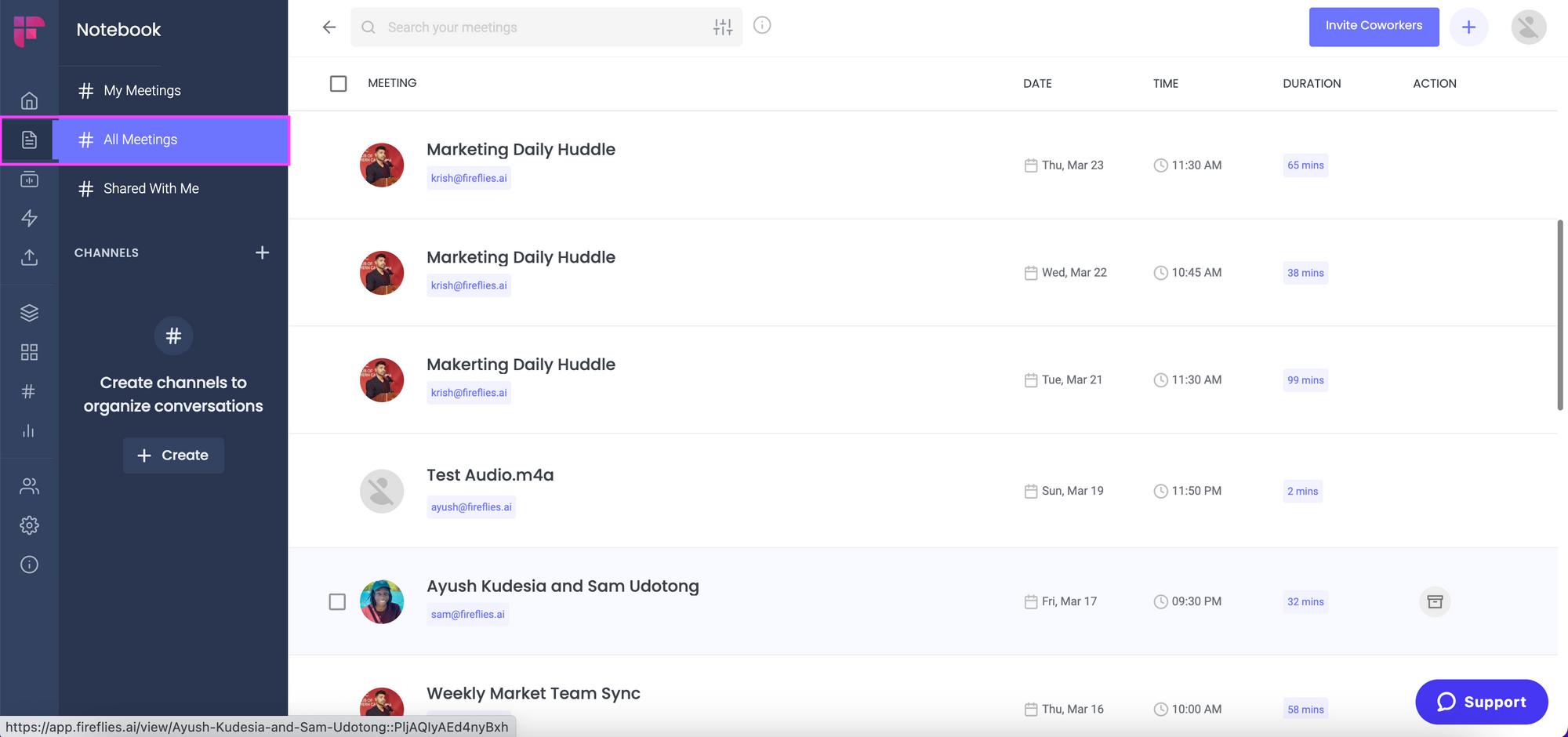This screenshot has width=1568, height=737.
Task: Open the plus menu in the top bar
Action: 1469,27
